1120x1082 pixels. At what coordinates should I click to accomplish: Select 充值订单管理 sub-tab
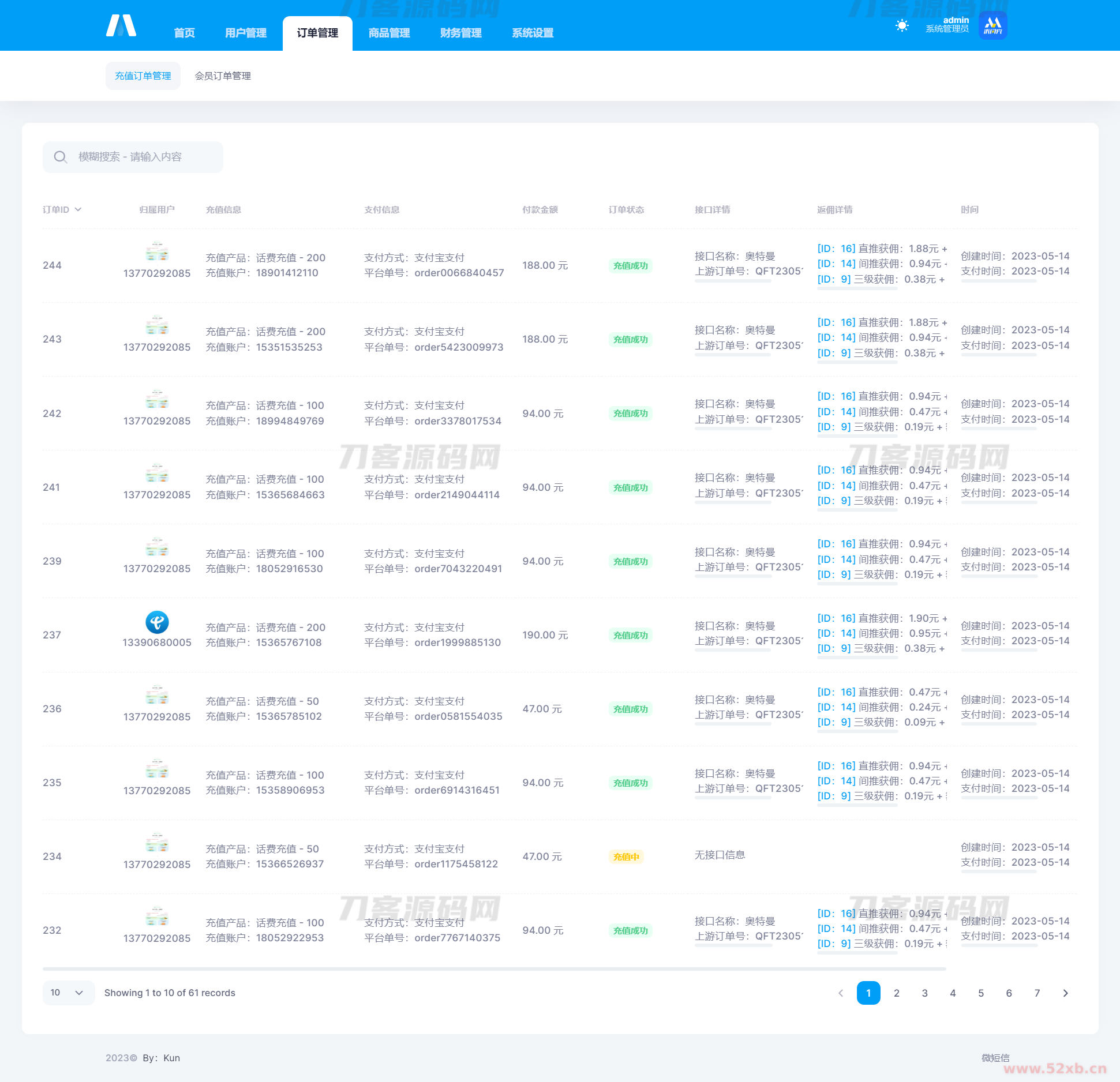point(143,76)
